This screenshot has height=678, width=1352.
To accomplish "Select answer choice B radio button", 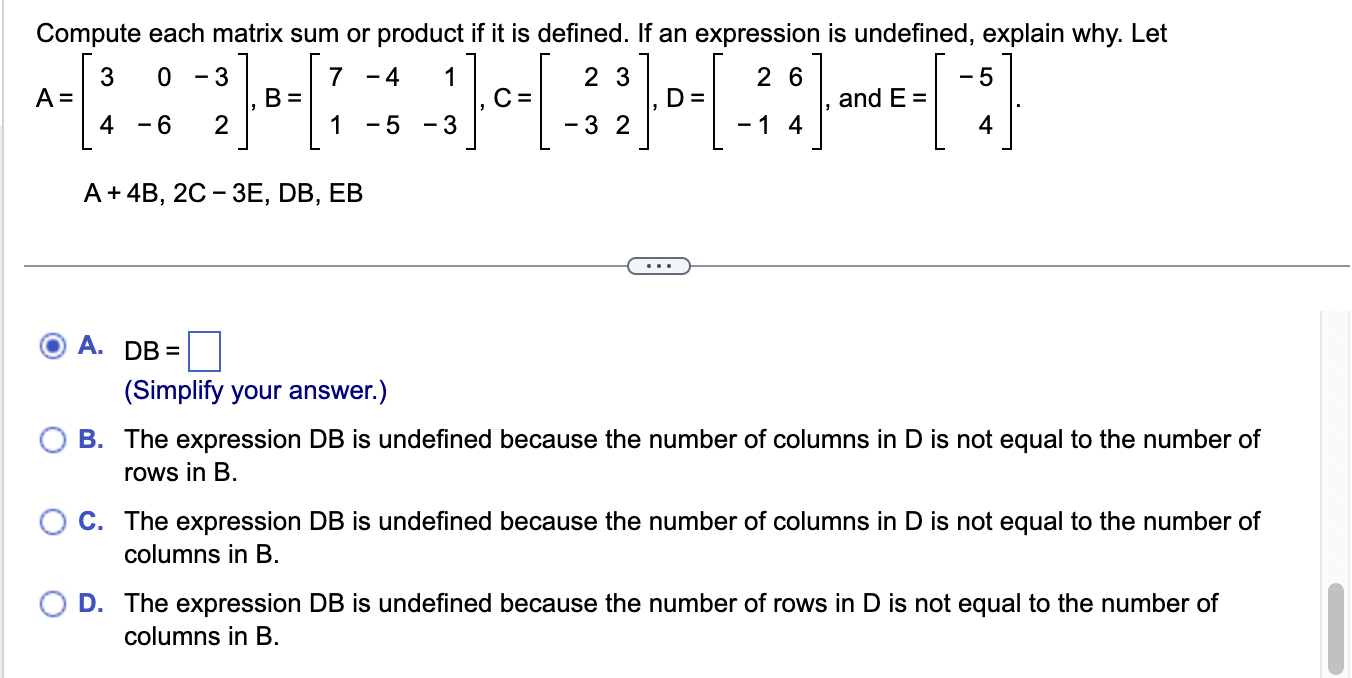I will (53, 439).
